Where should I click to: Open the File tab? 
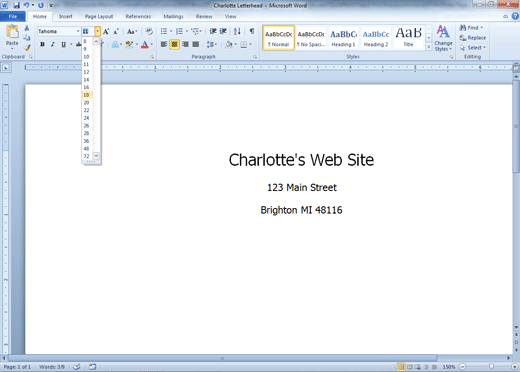(x=13, y=16)
